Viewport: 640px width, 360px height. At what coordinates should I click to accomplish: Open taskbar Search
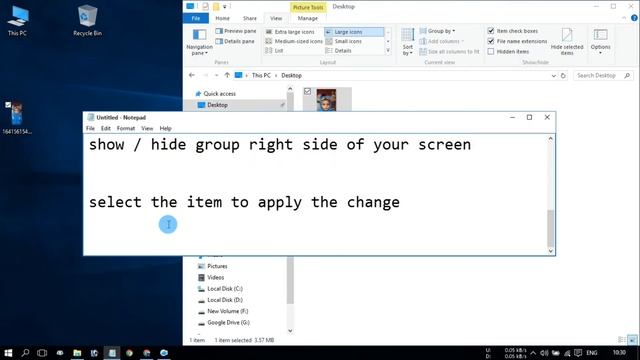point(25,353)
